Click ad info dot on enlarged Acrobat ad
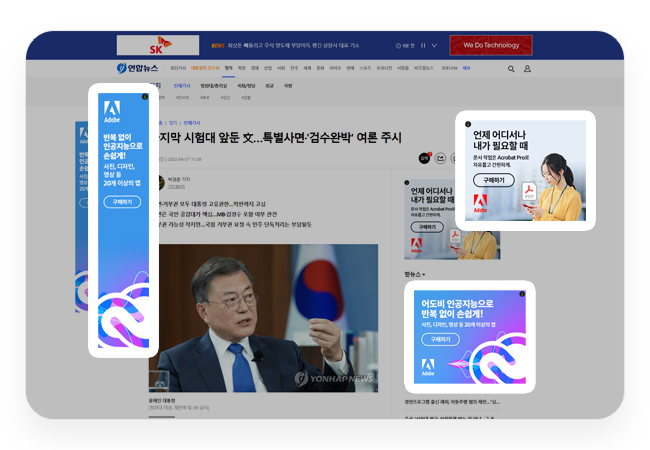The width and height of the screenshot is (650, 450). pyautogui.click(x=468, y=124)
